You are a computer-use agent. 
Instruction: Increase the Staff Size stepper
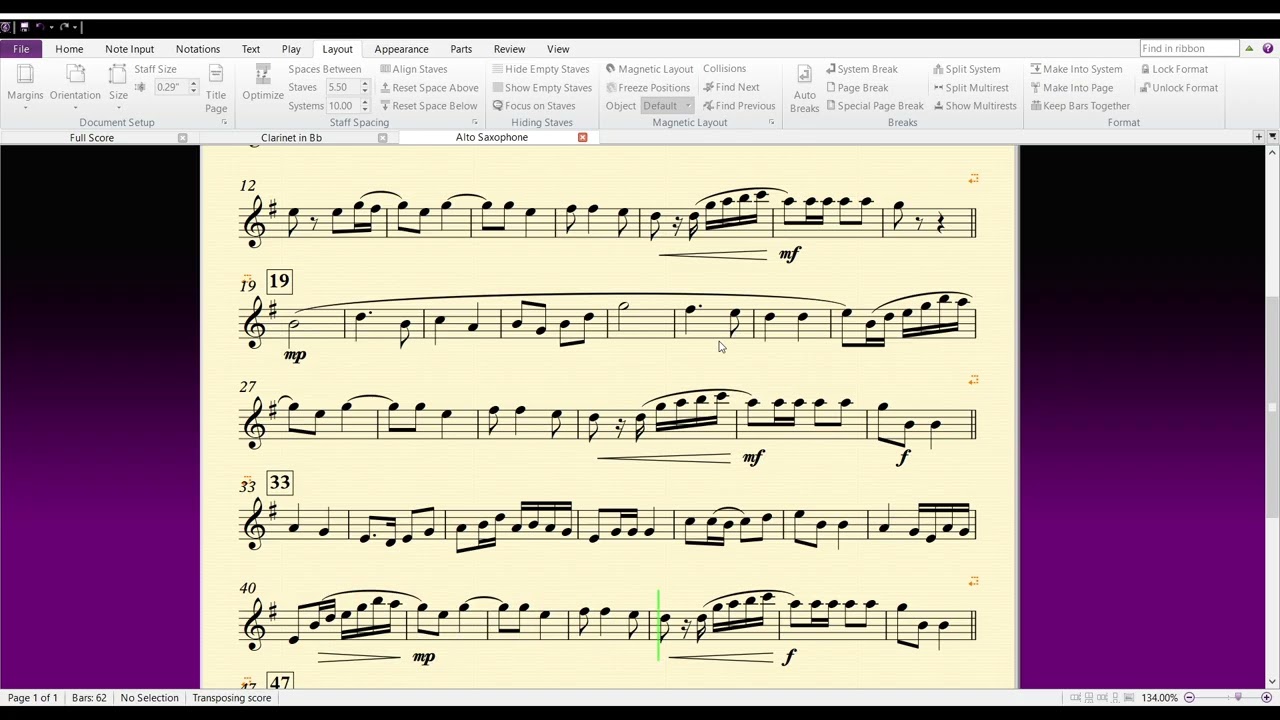click(x=193, y=84)
